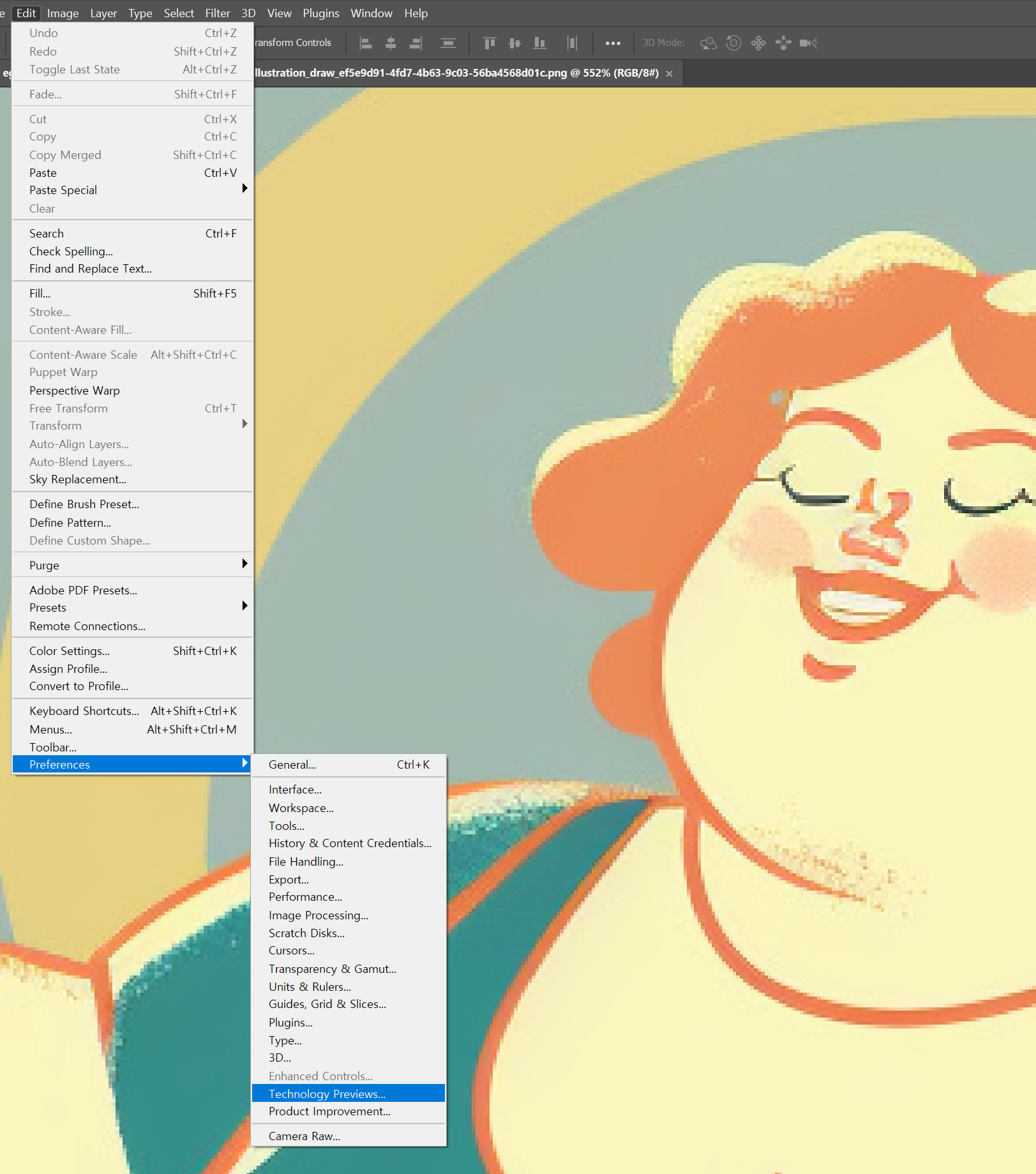Select the 3D zoom camera icon
Viewport: 1036px width, 1174px height.
[808, 43]
